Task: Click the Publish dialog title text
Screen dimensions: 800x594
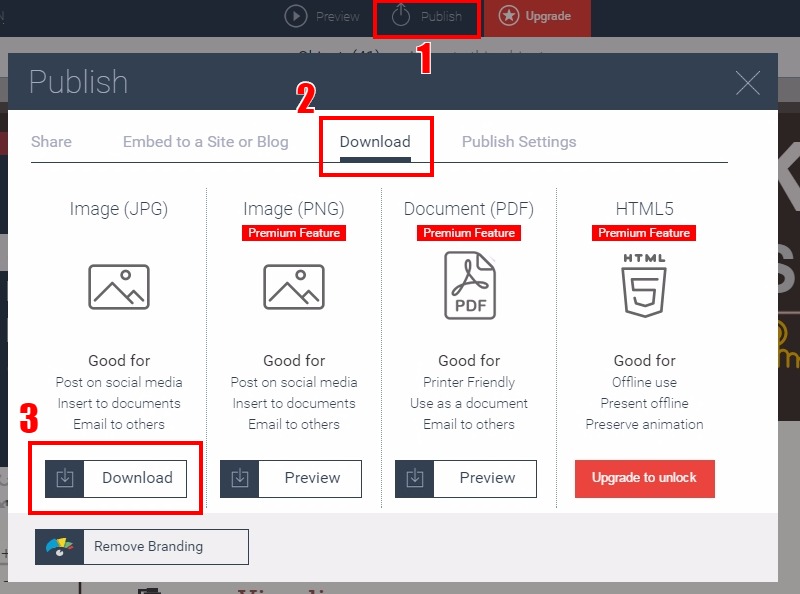Action: pyautogui.click(x=78, y=82)
